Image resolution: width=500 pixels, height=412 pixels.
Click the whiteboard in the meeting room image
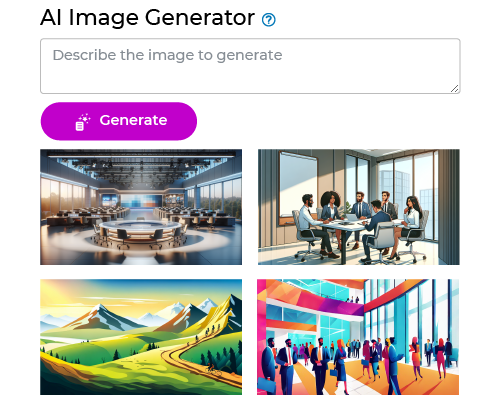point(298,187)
